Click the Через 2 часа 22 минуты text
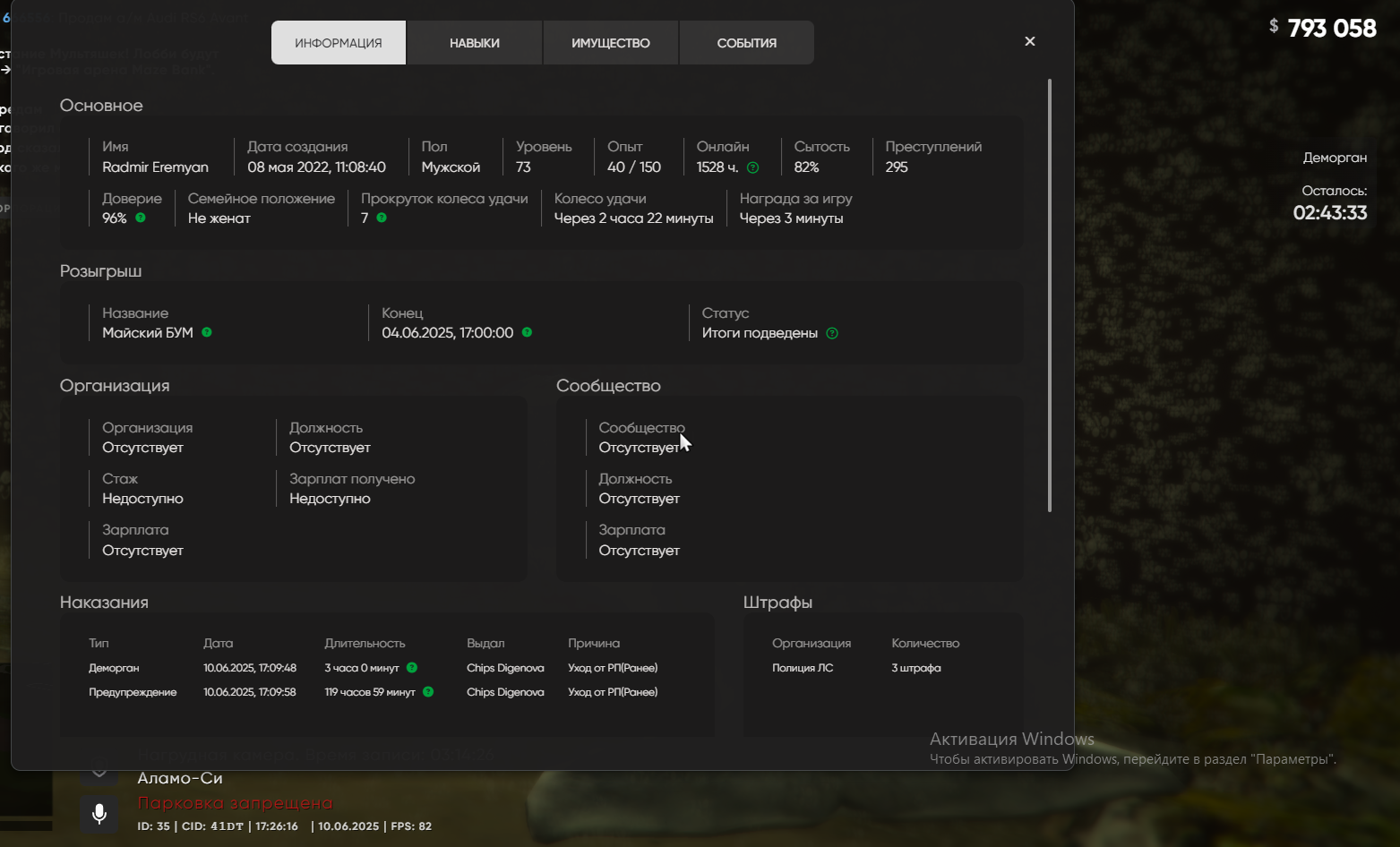Screen dimensions: 1400x847 (x=634, y=218)
